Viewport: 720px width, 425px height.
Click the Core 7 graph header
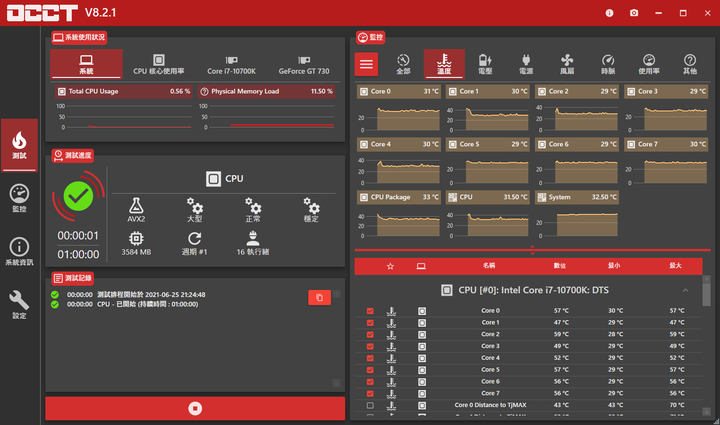coord(666,144)
